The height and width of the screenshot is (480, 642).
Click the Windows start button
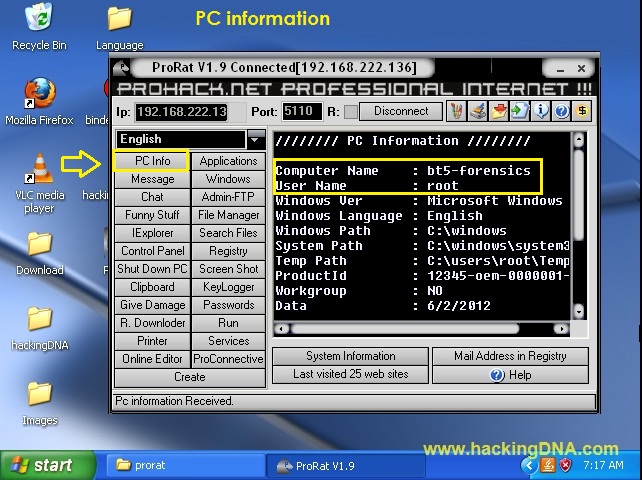(x=46, y=465)
